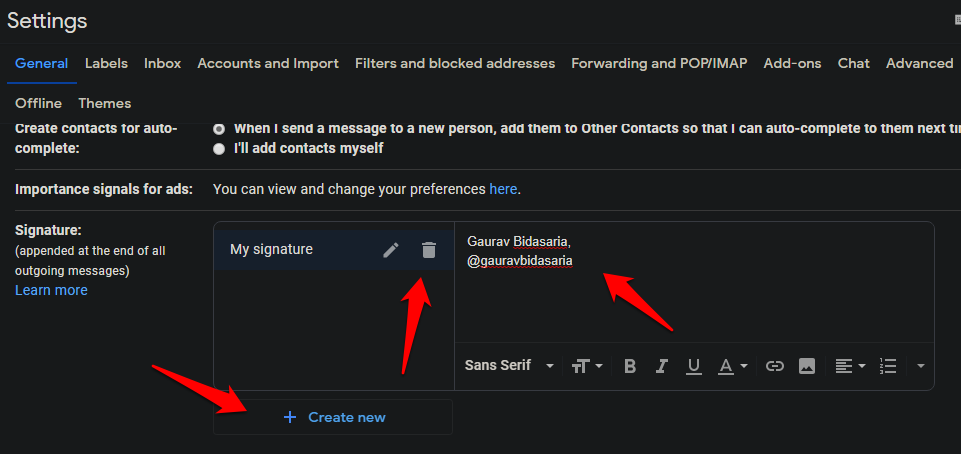
Task: Underline text using the U icon
Action: (x=693, y=366)
